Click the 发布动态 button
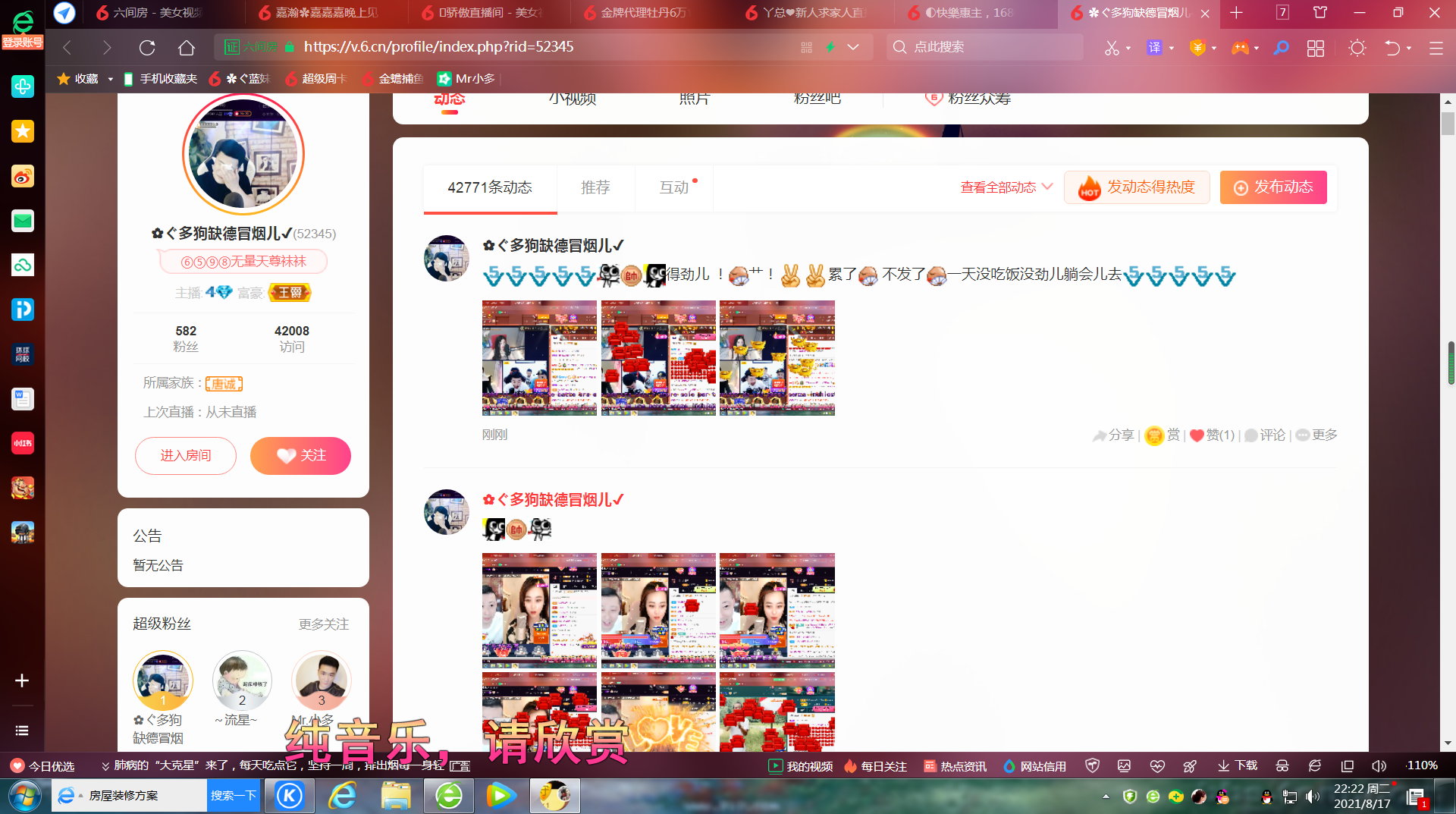The height and width of the screenshot is (814, 1456). pyautogui.click(x=1273, y=187)
